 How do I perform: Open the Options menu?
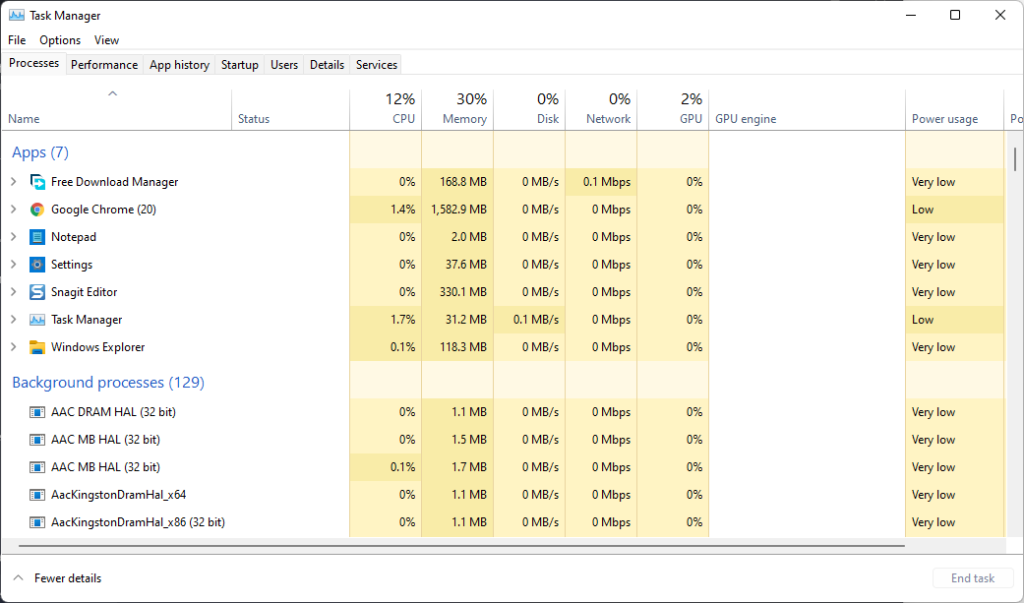click(60, 40)
